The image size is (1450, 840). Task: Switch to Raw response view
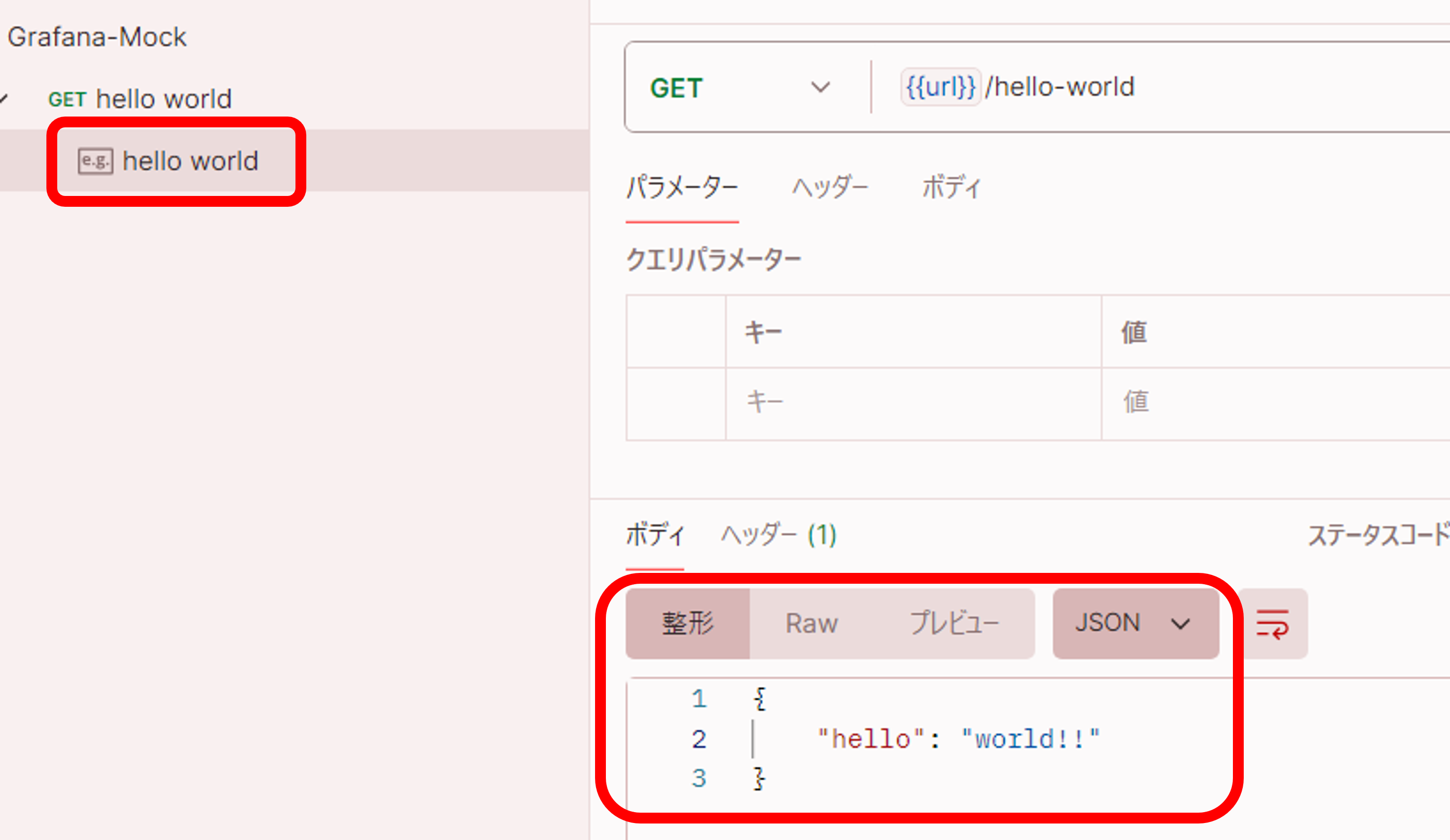pyautogui.click(x=811, y=623)
